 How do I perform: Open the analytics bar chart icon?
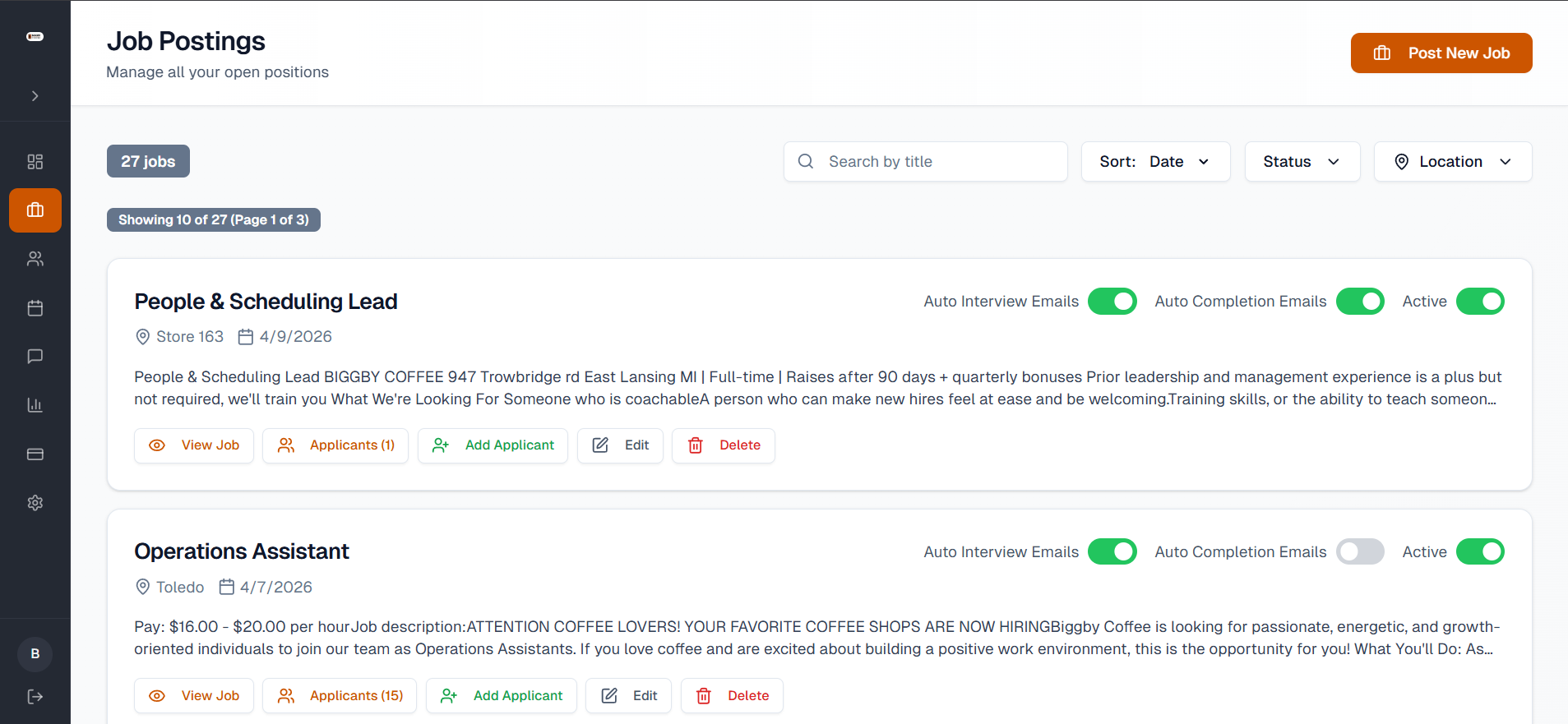[x=35, y=405]
